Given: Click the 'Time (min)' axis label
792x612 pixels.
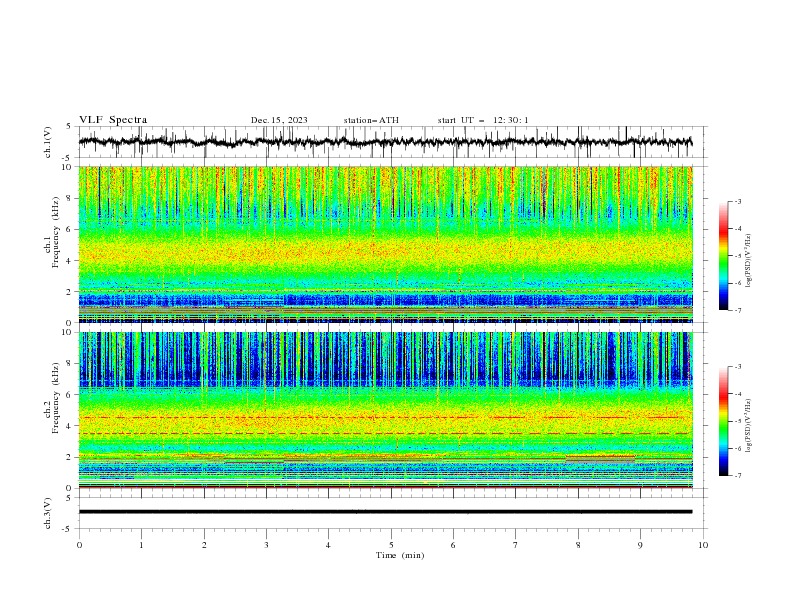Looking at the screenshot, I should coord(400,555).
